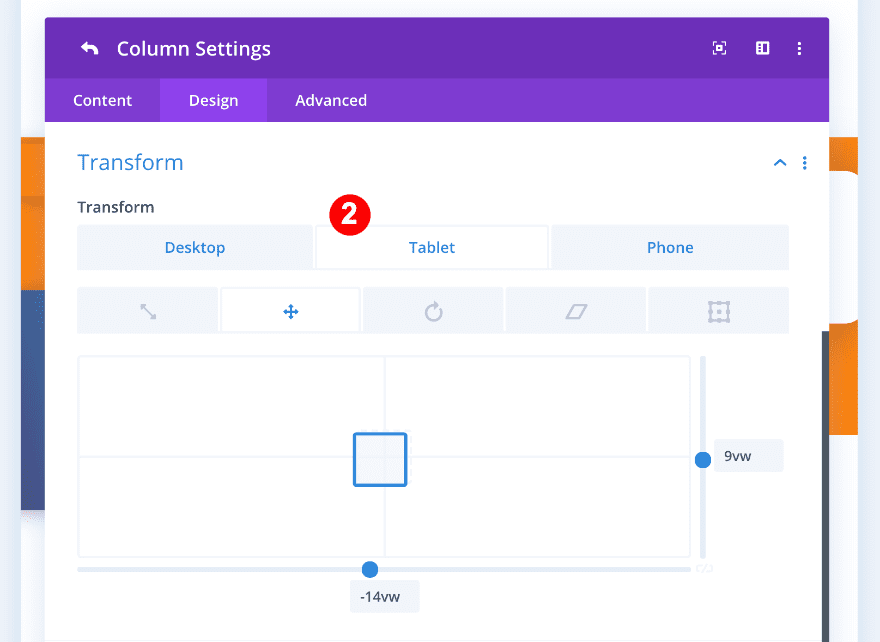Click the -14vw value field to edit it
Image resolution: width=880 pixels, height=642 pixels.
pos(384,595)
